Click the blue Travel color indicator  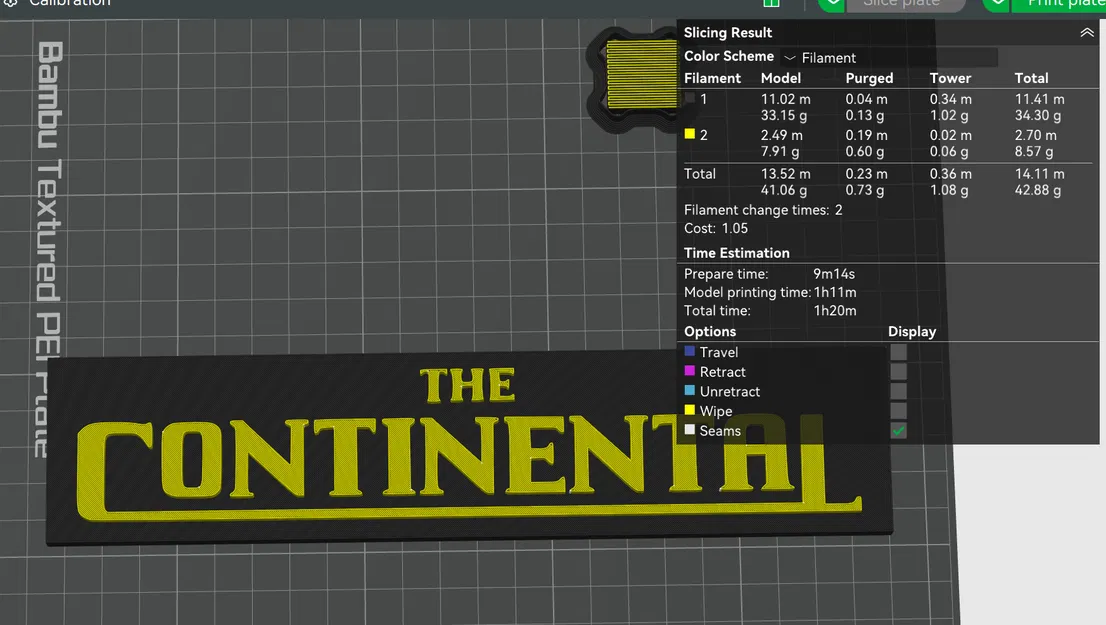click(688, 351)
